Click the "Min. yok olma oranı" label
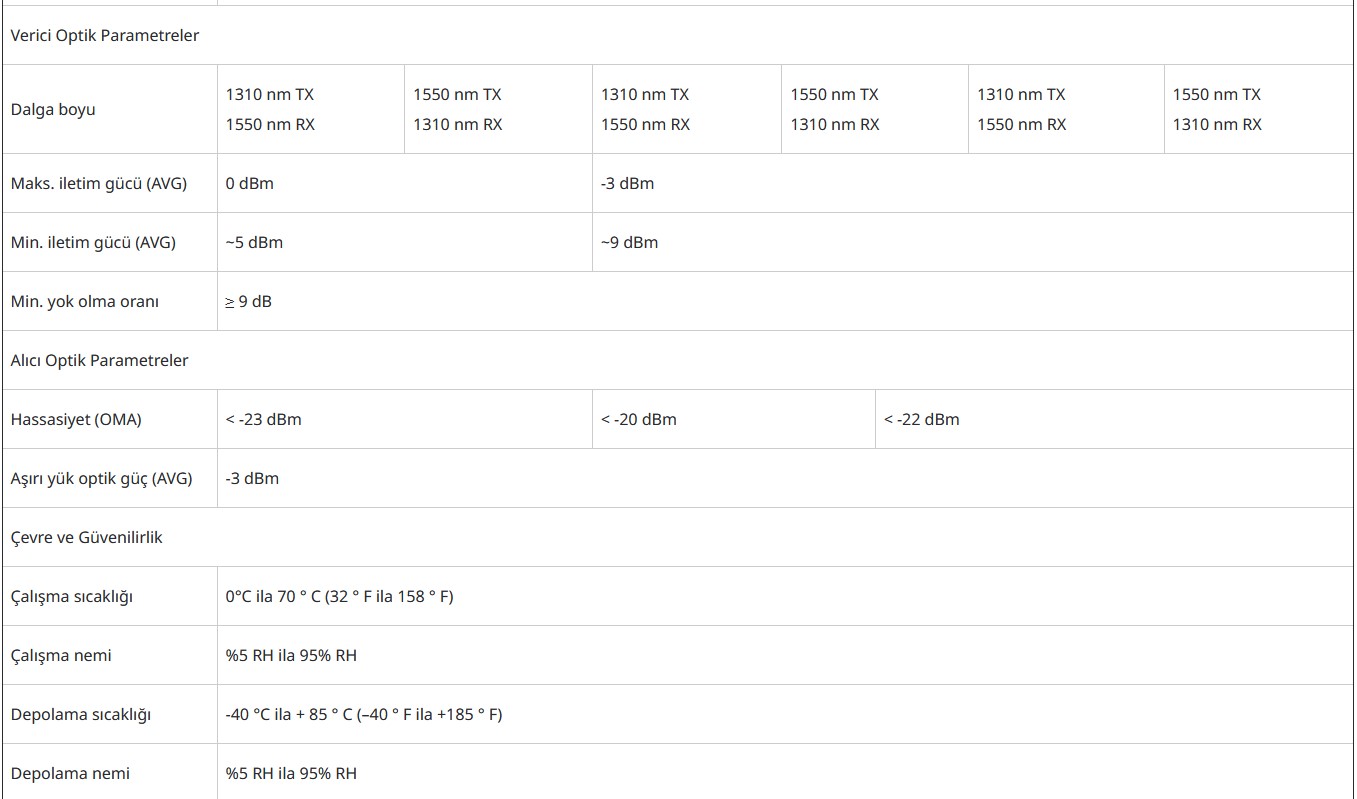The height and width of the screenshot is (799, 1357). [x=85, y=301]
